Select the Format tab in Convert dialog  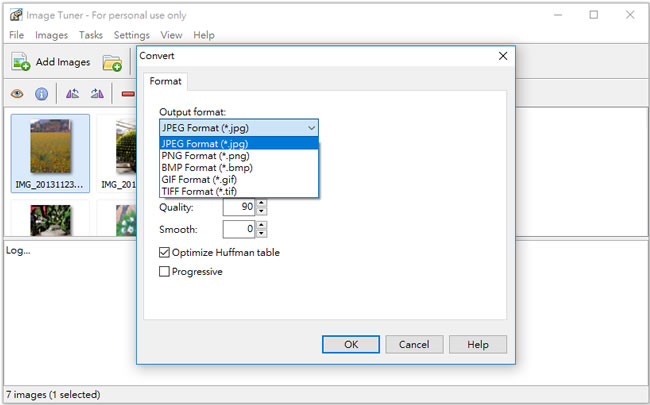coord(165,81)
